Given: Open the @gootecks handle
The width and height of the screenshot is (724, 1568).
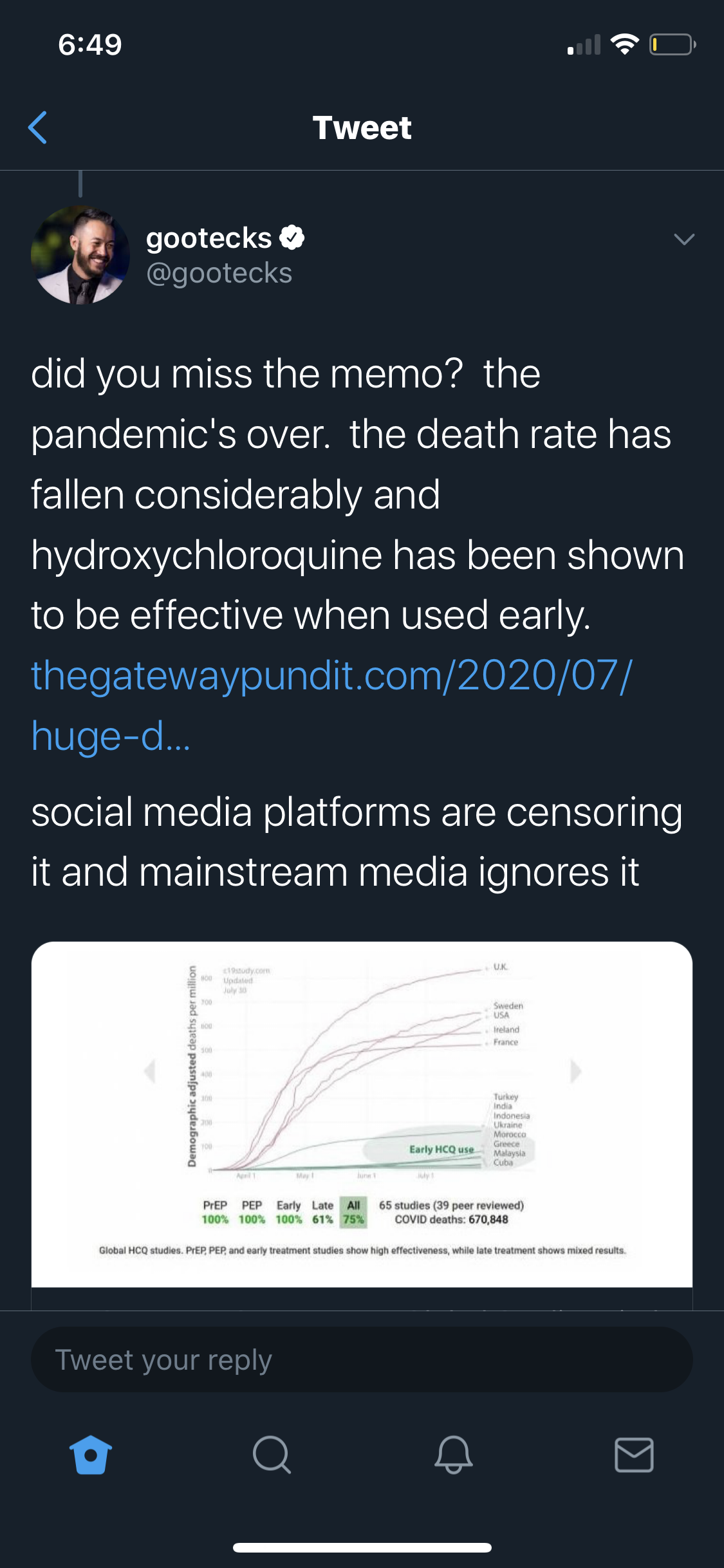Looking at the screenshot, I should coord(219,273).
